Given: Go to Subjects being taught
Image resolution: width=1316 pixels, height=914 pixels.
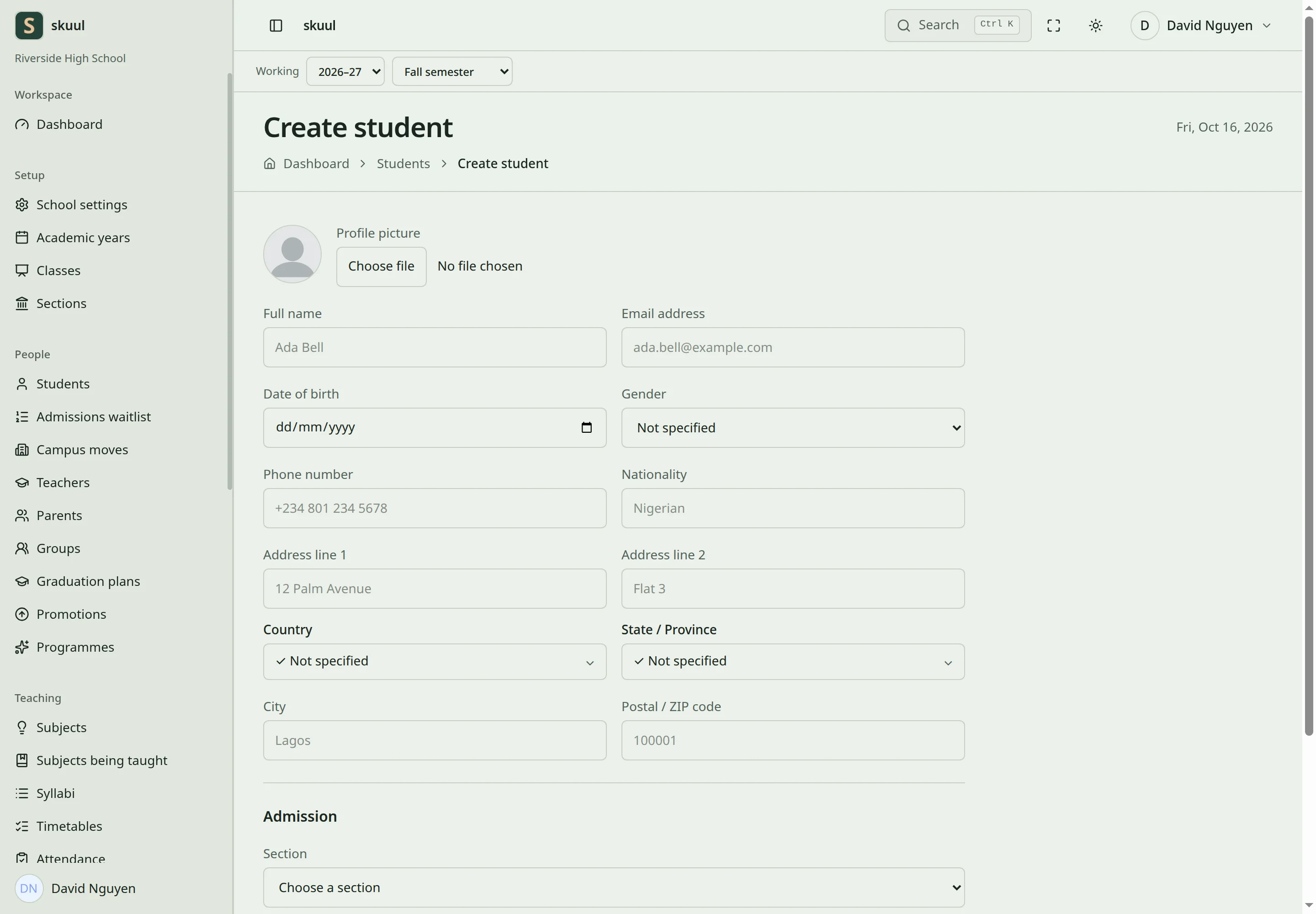Looking at the screenshot, I should (x=91, y=760).
